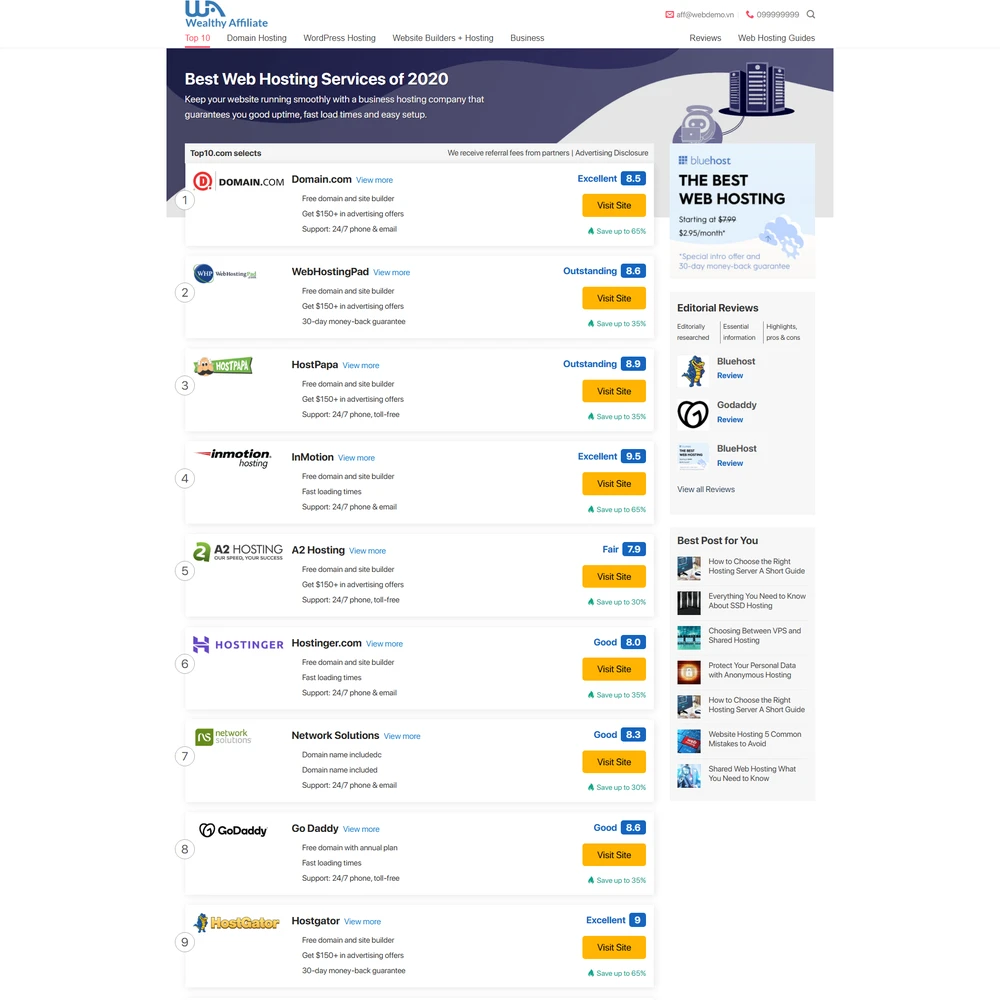Click View more link next to WebHostingPad
This screenshot has height=1000, width=1000.
click(x=392, y=273)
